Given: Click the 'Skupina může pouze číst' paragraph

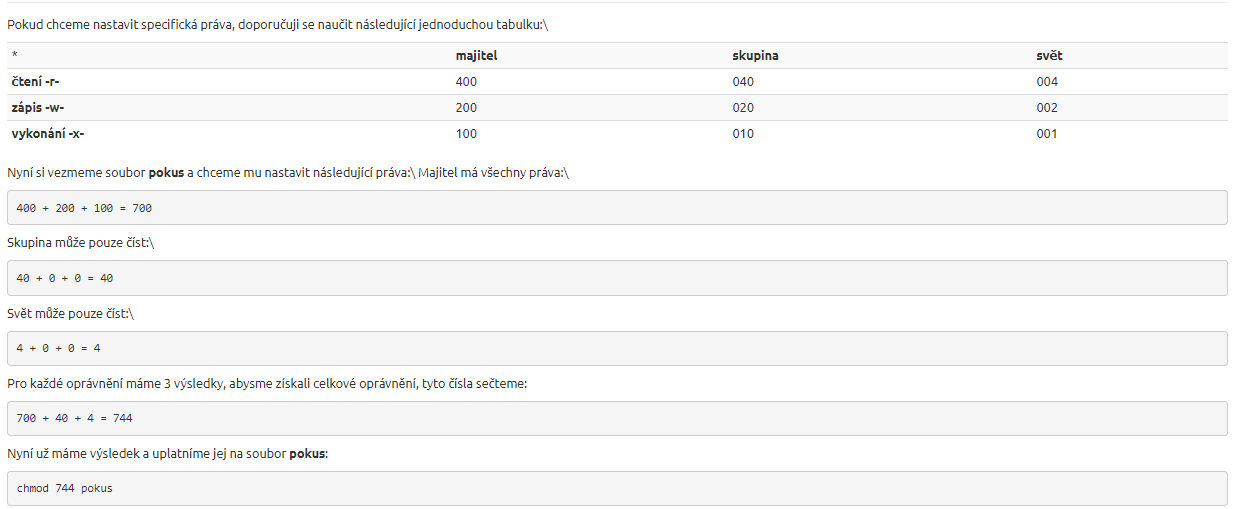Looking at the screenshot, I should (80, 243).
